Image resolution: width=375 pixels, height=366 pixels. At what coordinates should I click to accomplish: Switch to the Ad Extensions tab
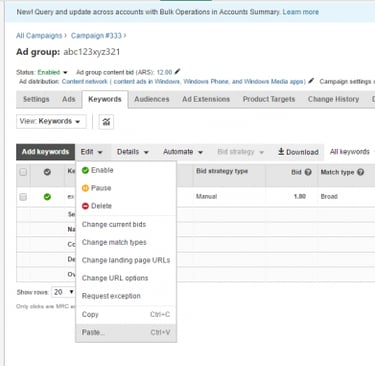click(x=206, y=99)
